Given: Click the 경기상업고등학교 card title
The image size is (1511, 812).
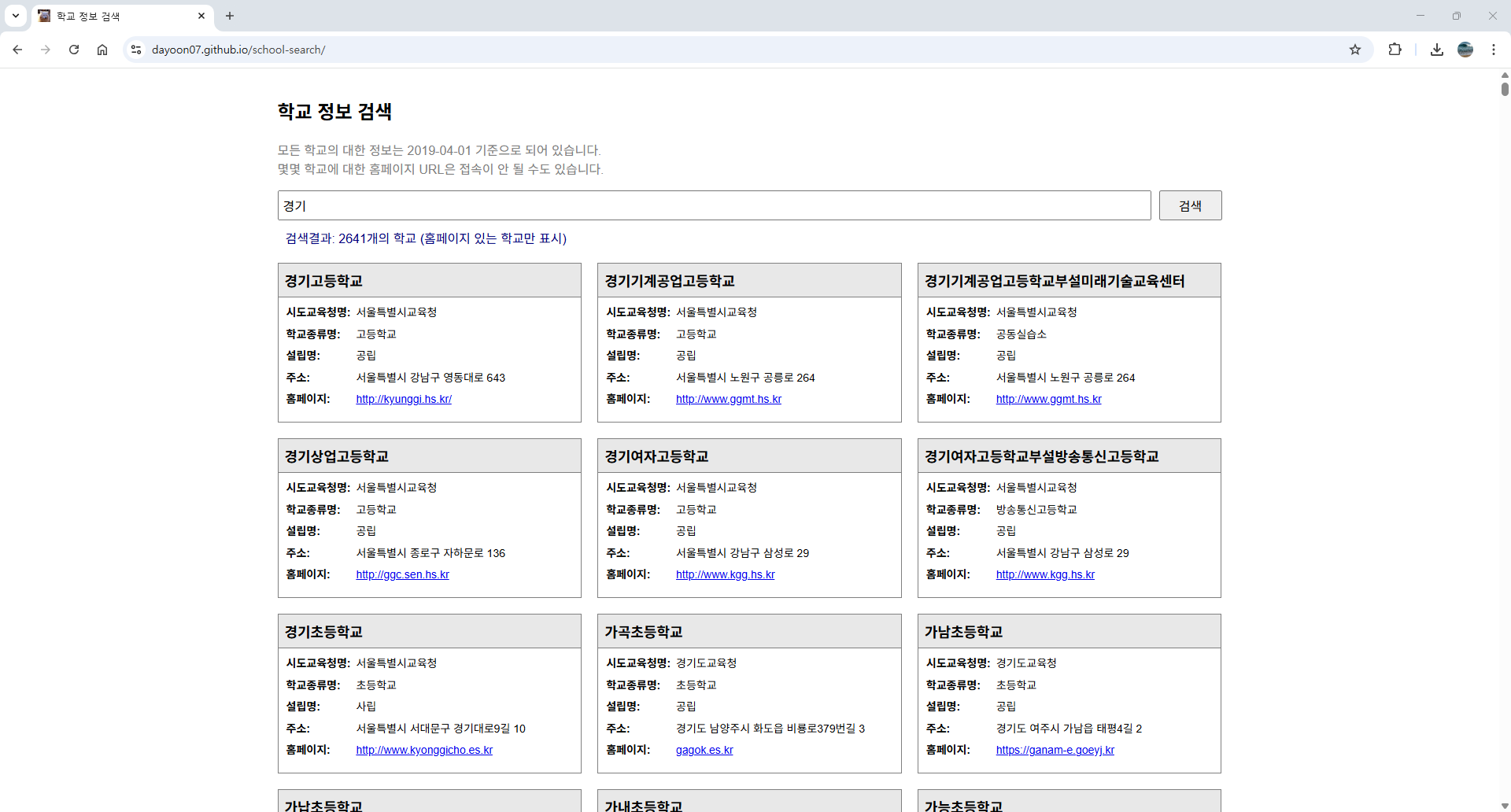Looking at the screenshot, I should click(337, 456).
